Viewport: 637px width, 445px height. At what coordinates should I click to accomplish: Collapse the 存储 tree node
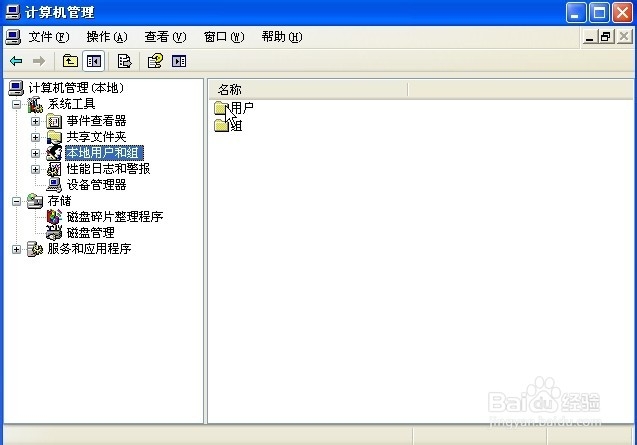(x=16, y=201)
